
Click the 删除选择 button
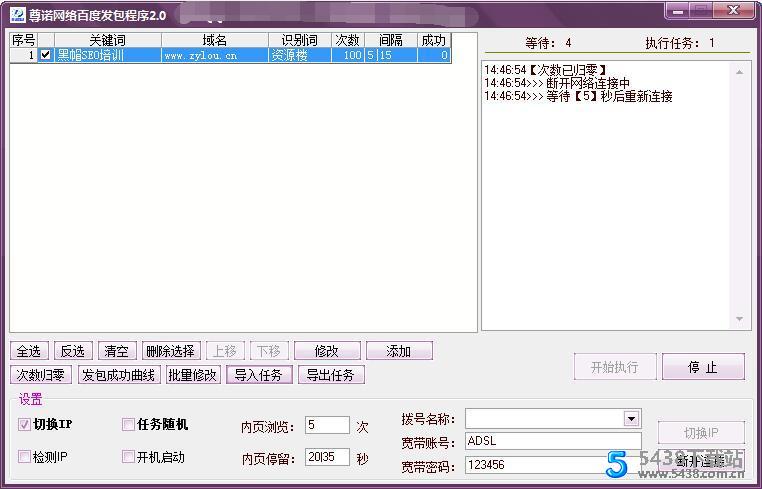click(171, 351)
